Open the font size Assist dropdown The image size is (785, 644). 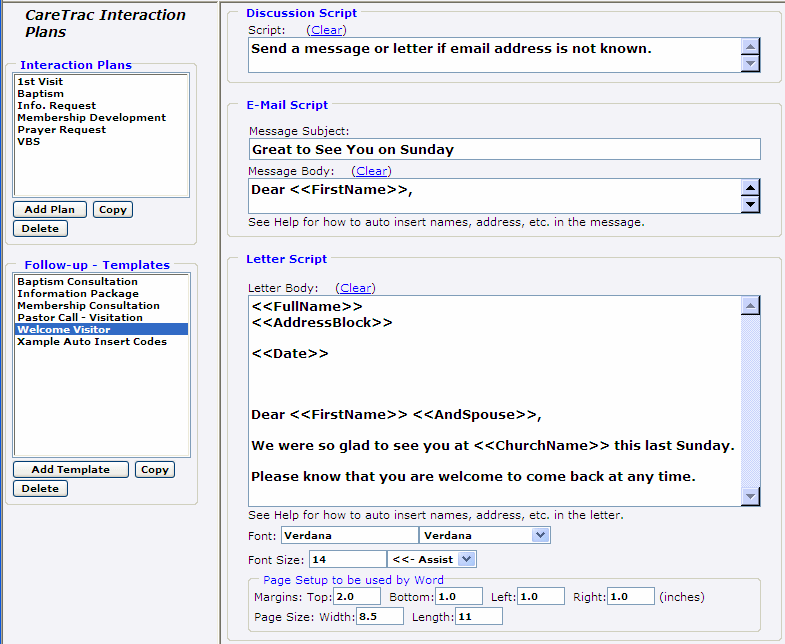(467, 559)
